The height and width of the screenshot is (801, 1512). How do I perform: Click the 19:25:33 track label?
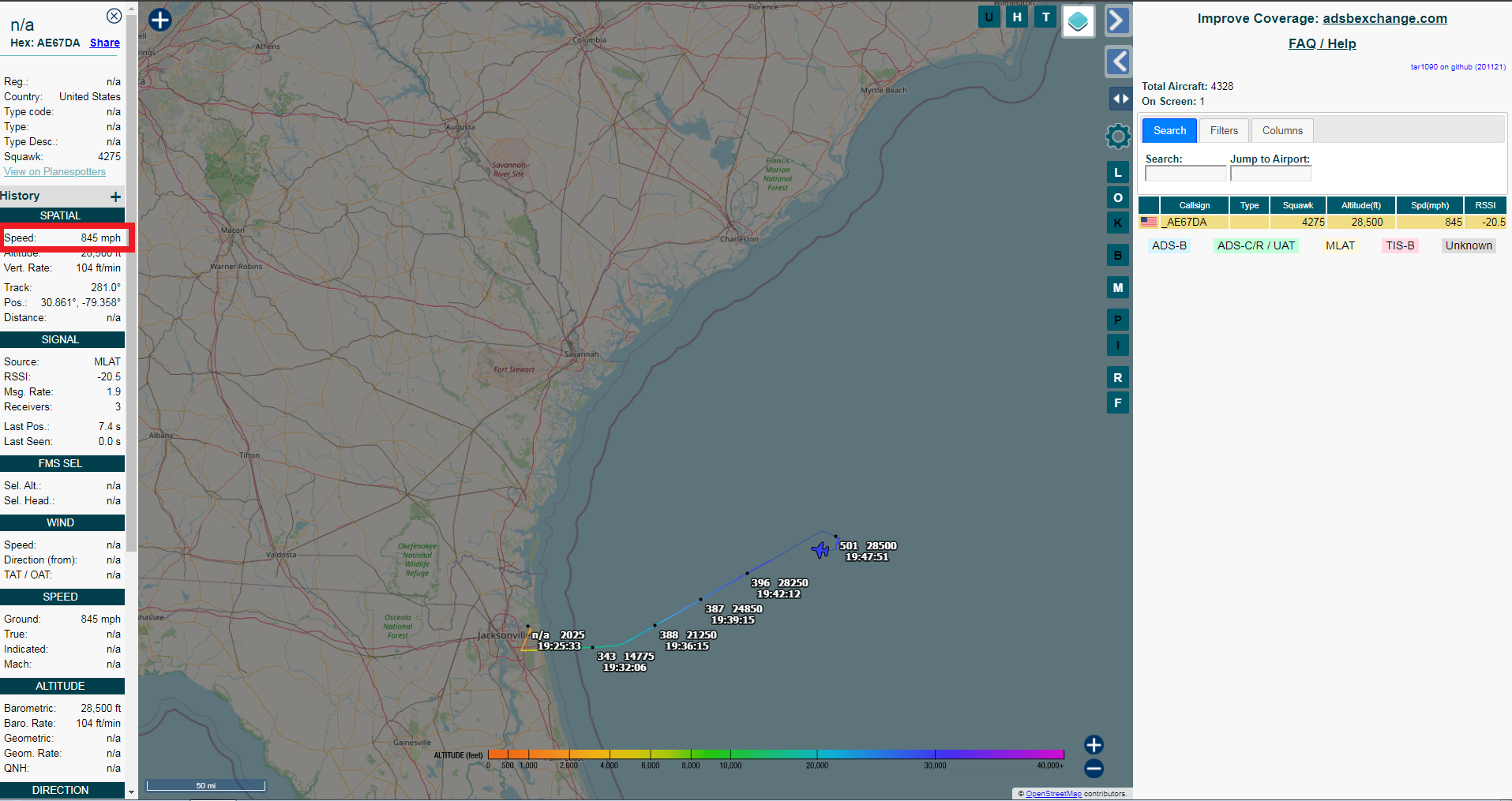point(559,646)
